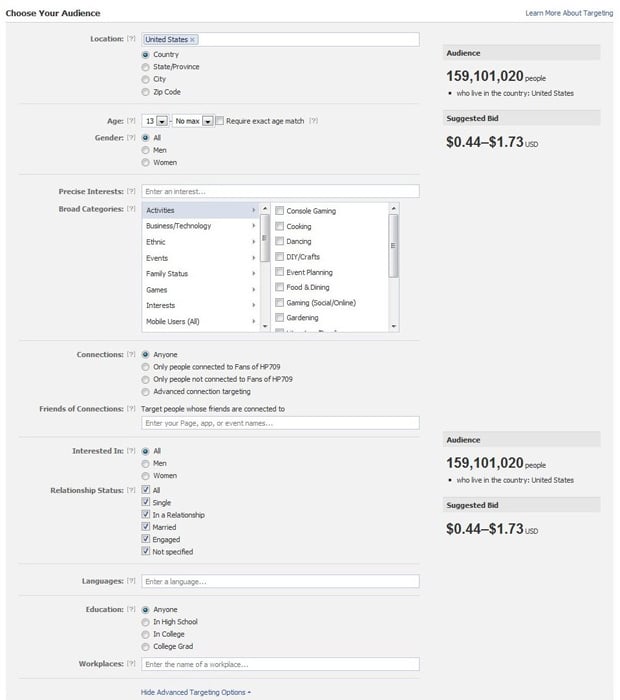The height and width of the screenshot is (700, 620).
Task: Expand the Ethnic category
Action: tap(200, 242)
